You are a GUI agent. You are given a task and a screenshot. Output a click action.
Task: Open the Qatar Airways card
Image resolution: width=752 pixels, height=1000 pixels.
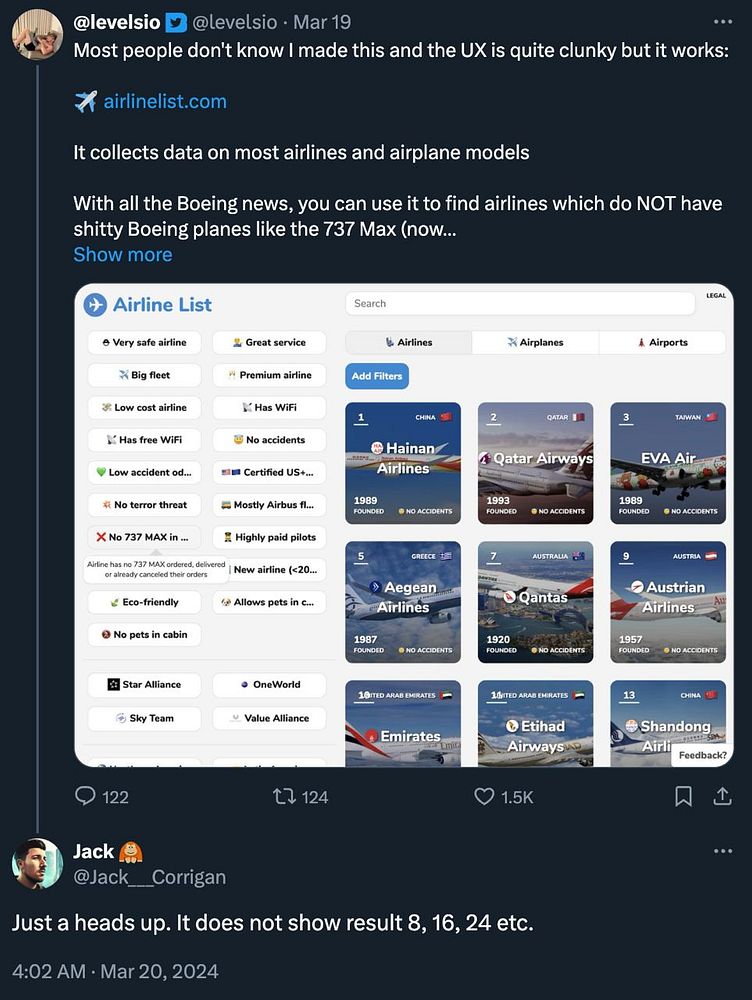tap(535, 463)
